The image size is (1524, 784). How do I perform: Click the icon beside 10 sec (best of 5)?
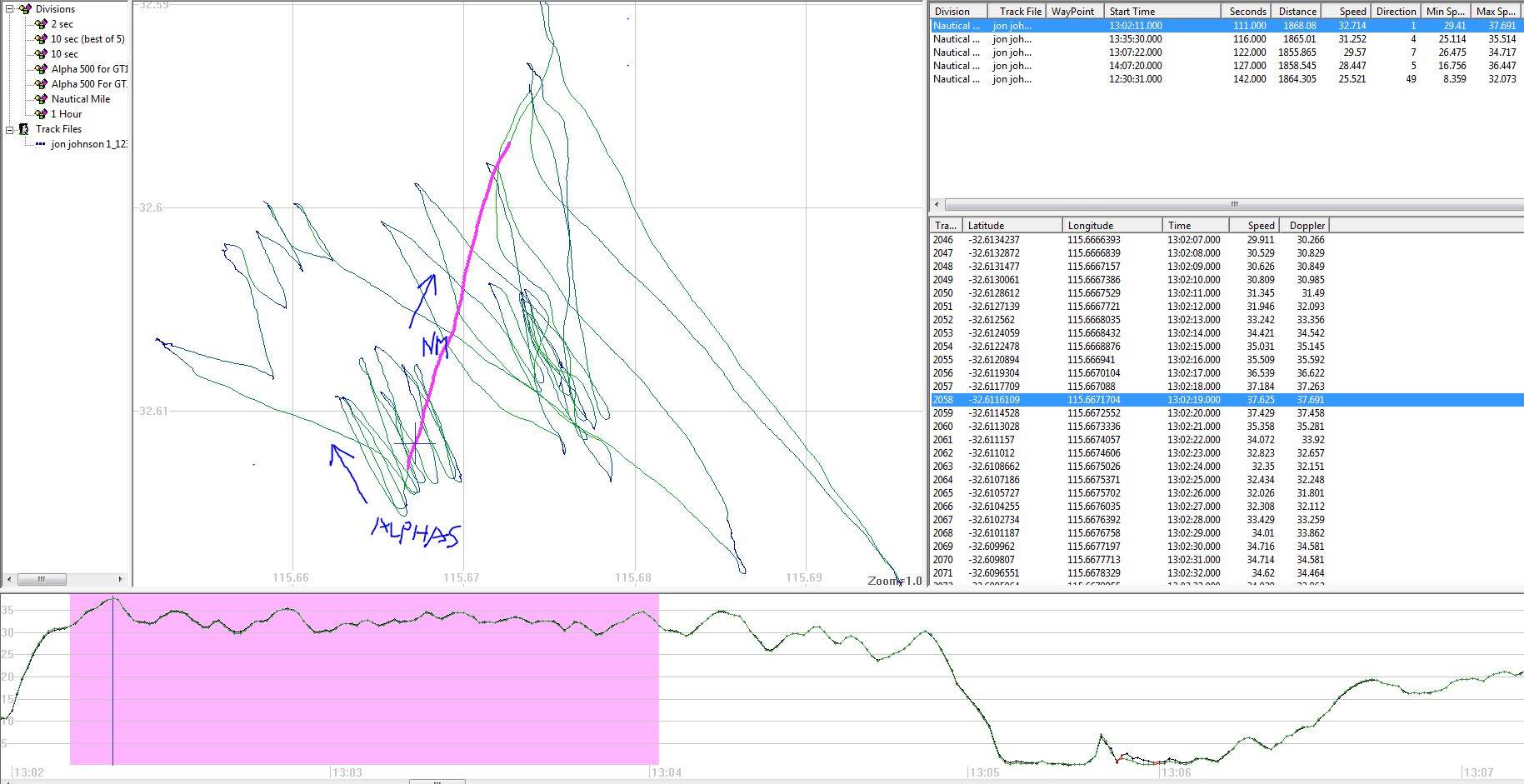(41, 39)
